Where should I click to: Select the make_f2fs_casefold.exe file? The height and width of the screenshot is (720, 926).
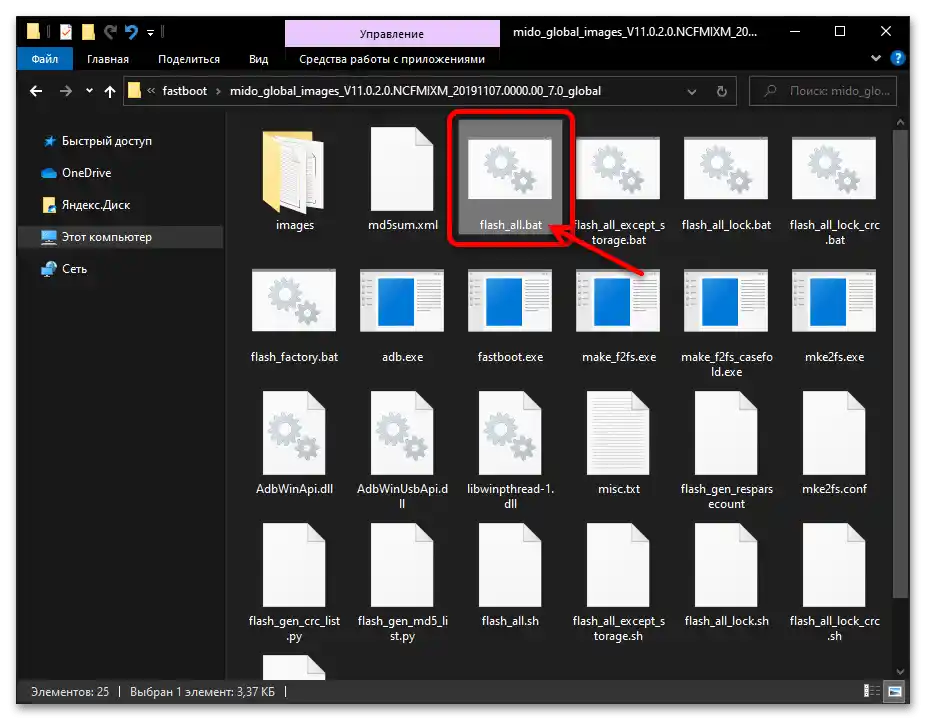click(726, 322)
